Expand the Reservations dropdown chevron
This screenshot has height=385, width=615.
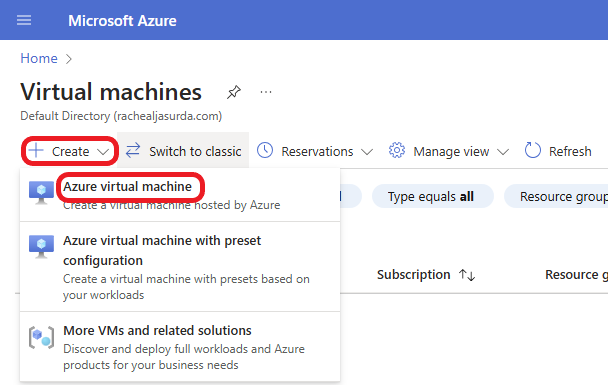(x=367, y=152)
